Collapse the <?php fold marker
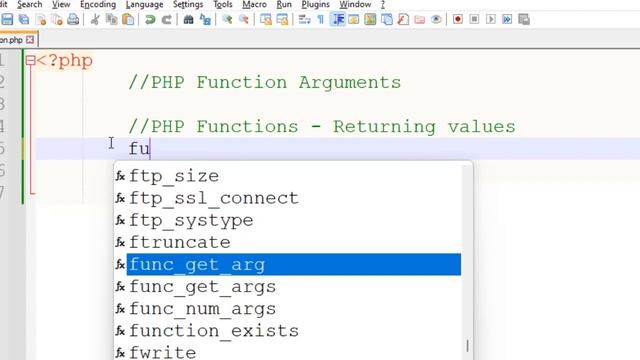The width and height of the screenshot is (640, 360). pyautogui.click(x=30, y=61)
